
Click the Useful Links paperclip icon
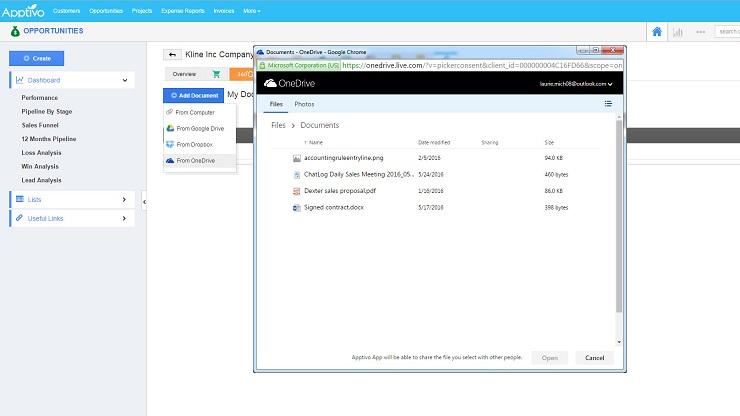(19, 218)
